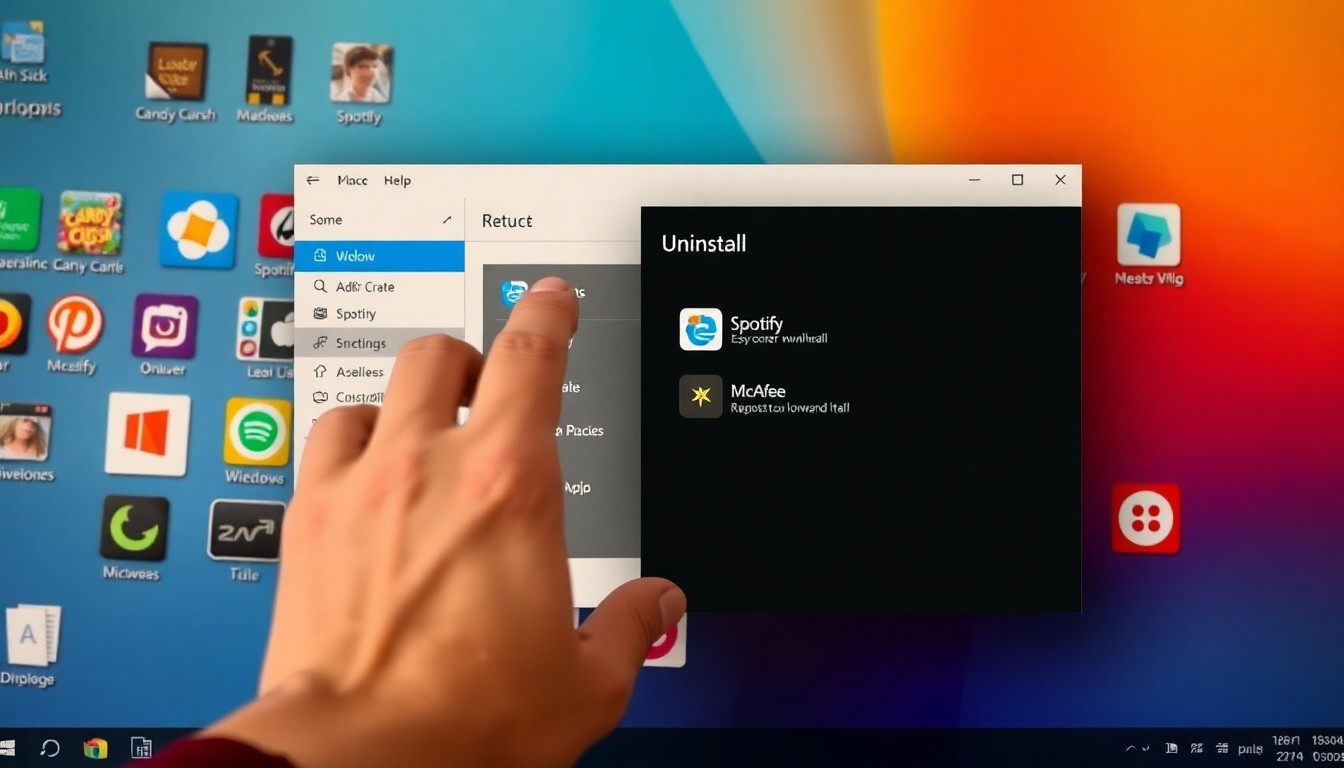Screen dimensions: 1344x768
Task: Open the Pinterest icon labeled Mcesify
Action: 75,324
